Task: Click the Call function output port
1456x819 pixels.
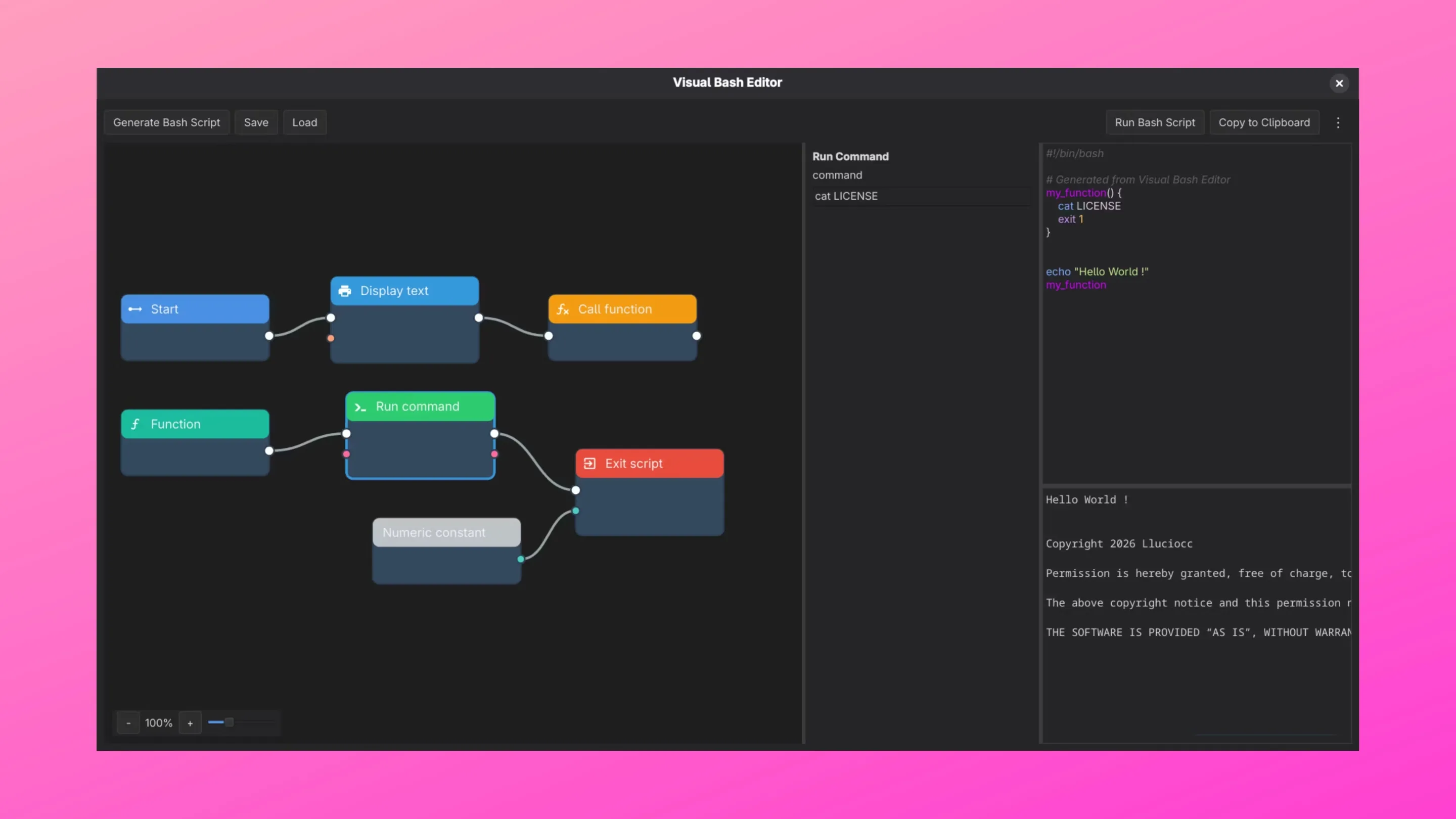Action: (696, 336)
